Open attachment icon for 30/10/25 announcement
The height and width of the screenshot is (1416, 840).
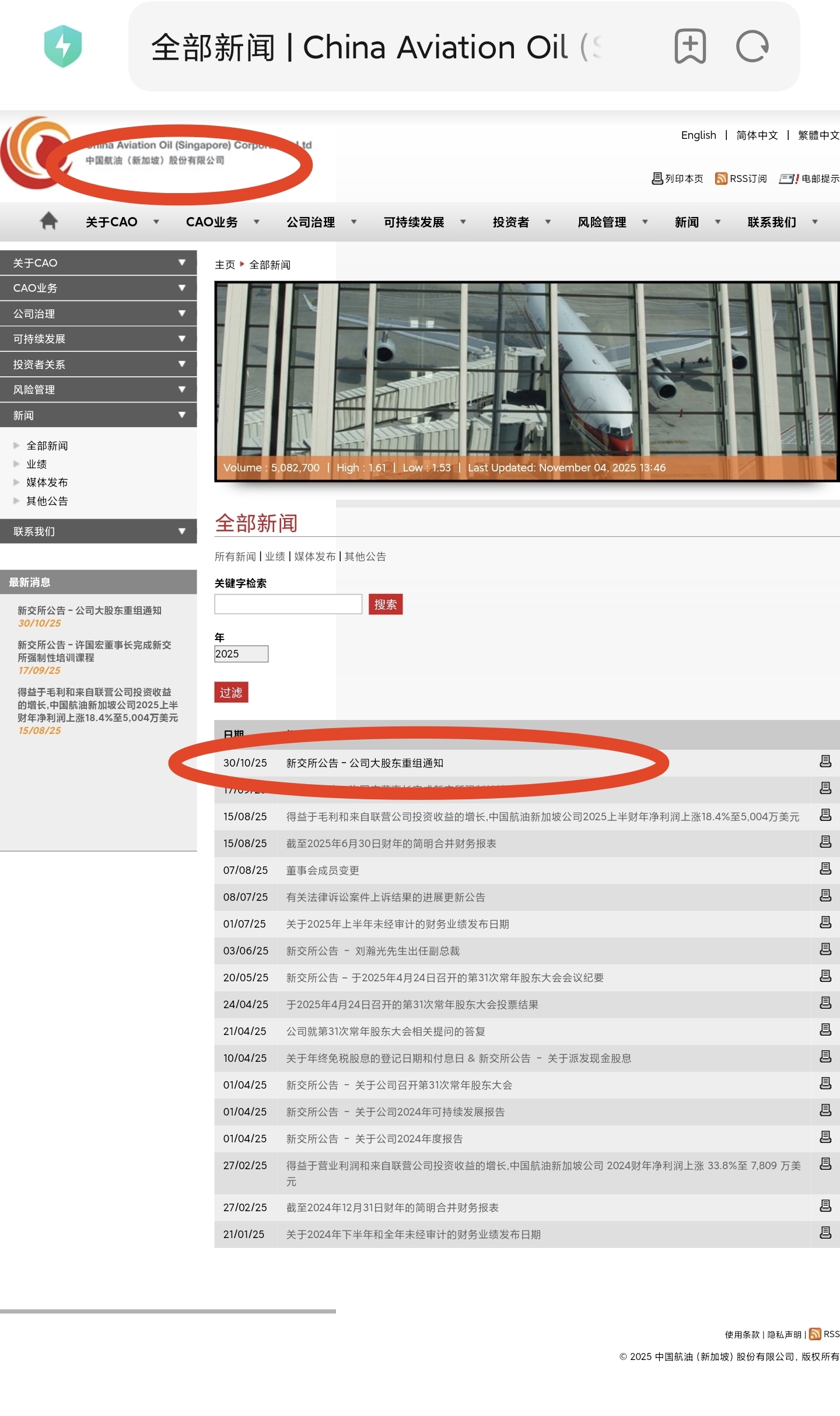825,761
